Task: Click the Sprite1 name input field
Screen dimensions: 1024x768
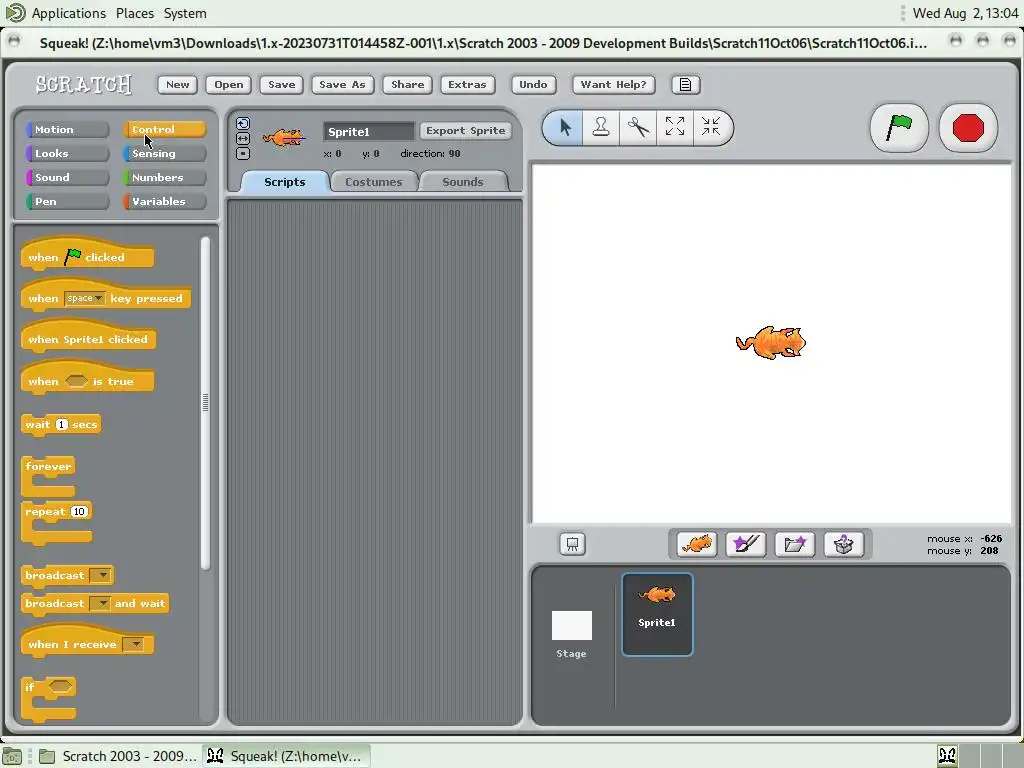Action: pos(368,131)
